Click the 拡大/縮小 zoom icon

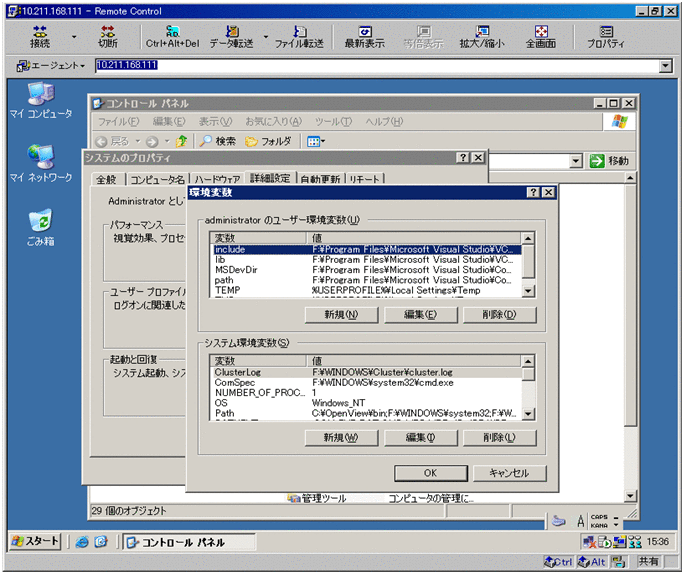pos(483,37)
